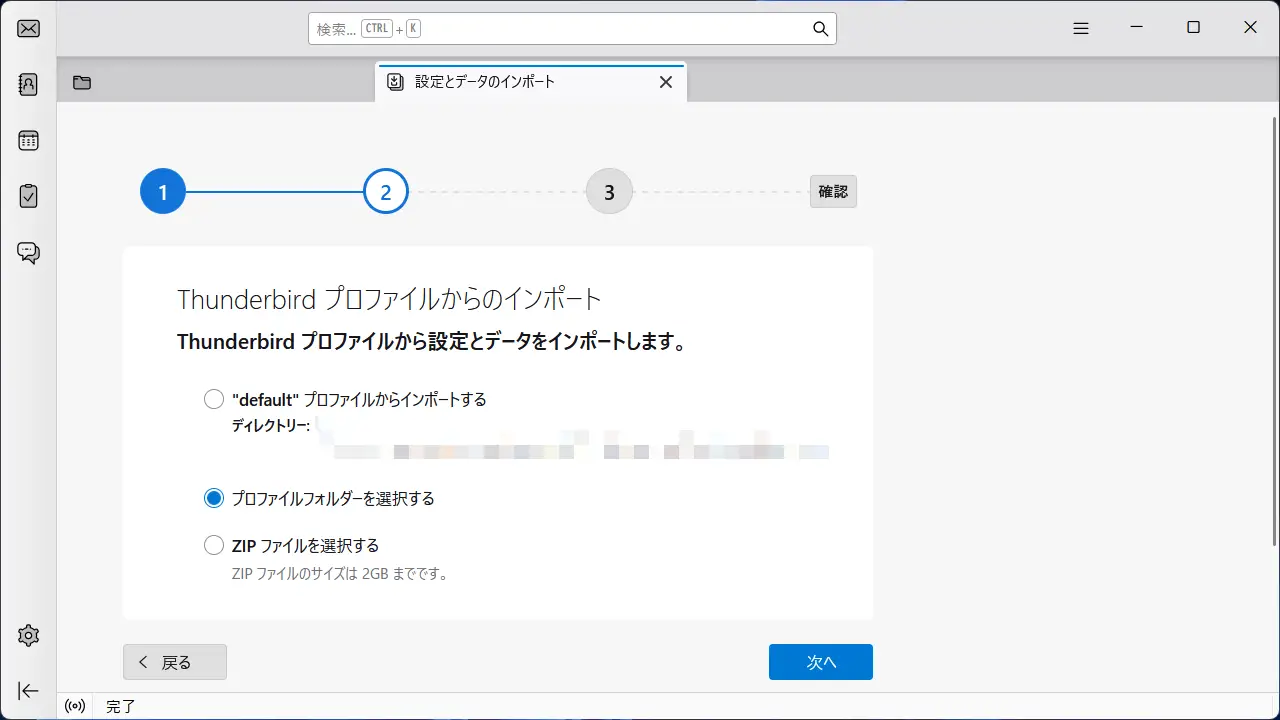Go to step 1 in progress indicator
The height and width of the screenshot is (720, 1280).
click(x=163, y=191)
